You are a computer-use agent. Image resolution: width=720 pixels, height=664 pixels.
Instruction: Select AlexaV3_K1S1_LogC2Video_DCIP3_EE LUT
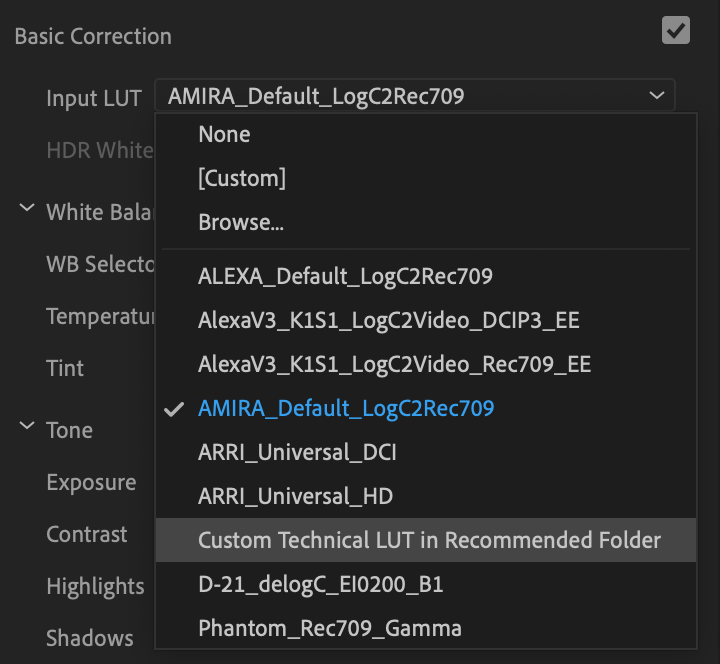(426, 321)
